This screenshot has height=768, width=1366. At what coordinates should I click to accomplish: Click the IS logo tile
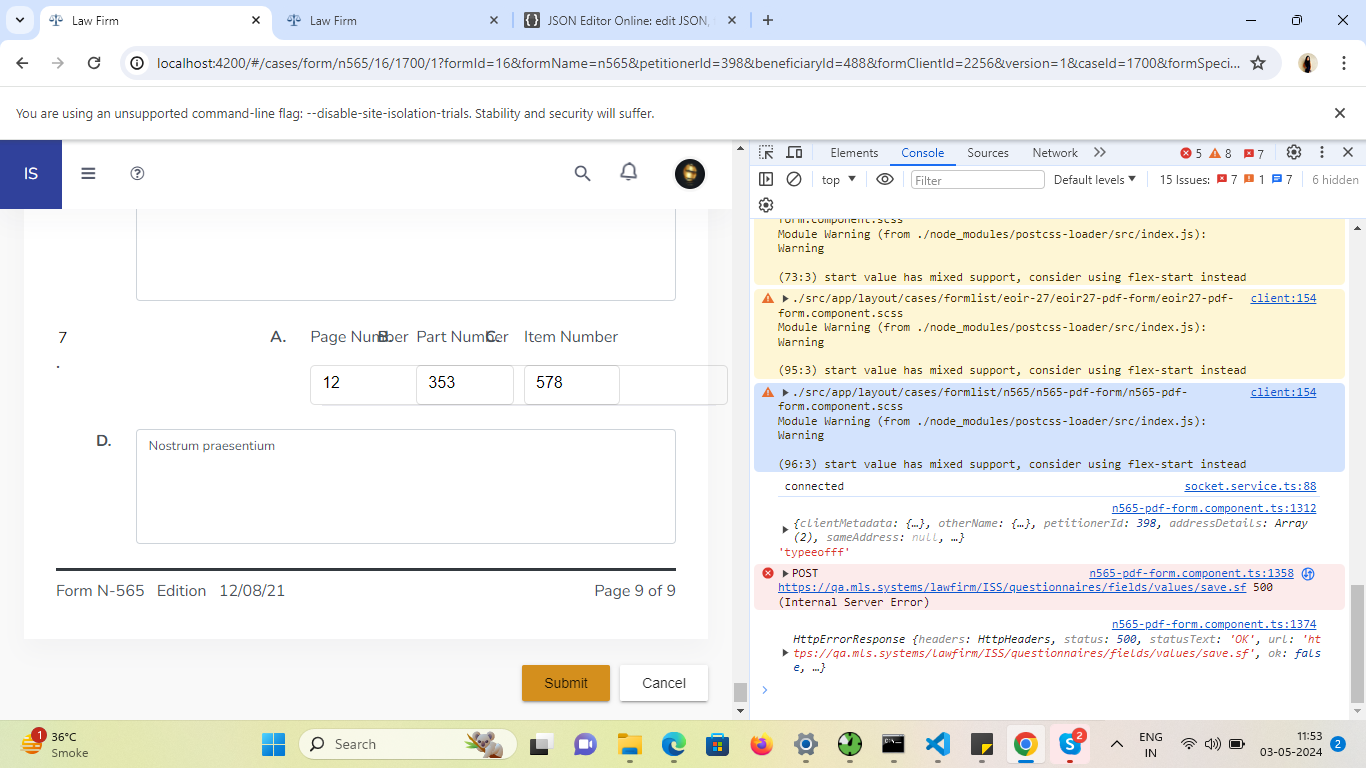click(31, 174)
